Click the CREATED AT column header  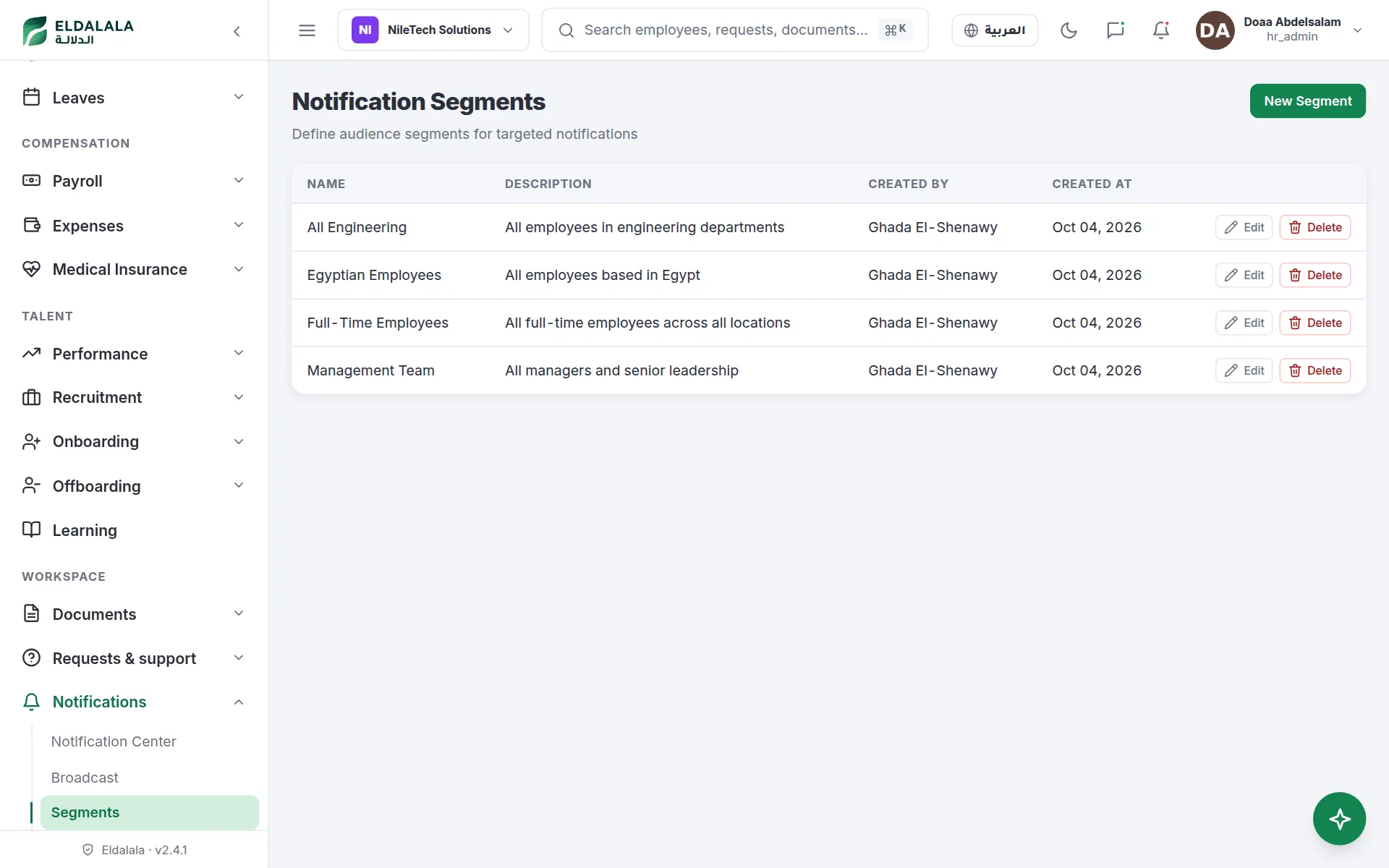[1092, 184]
